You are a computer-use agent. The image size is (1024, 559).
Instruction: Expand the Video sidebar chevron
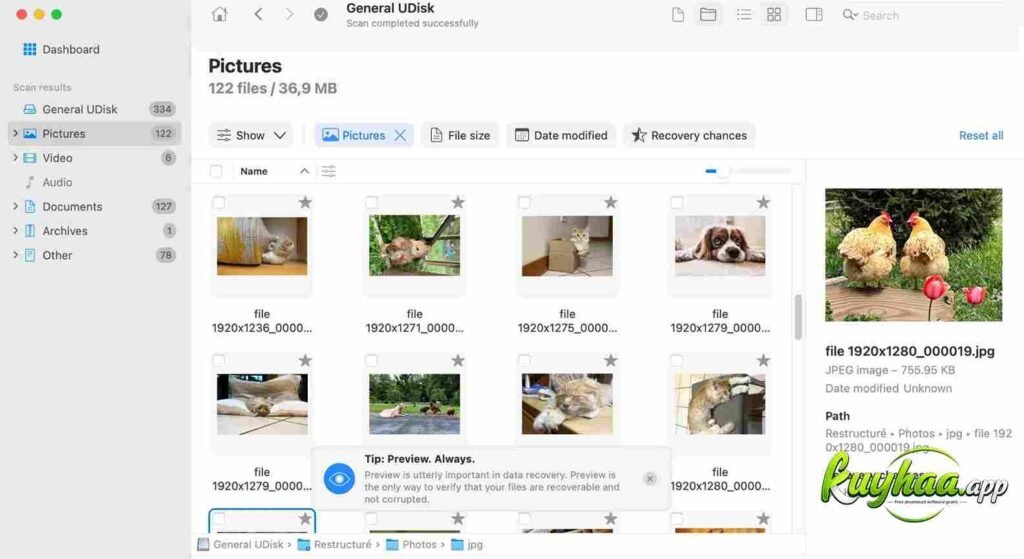15,157
